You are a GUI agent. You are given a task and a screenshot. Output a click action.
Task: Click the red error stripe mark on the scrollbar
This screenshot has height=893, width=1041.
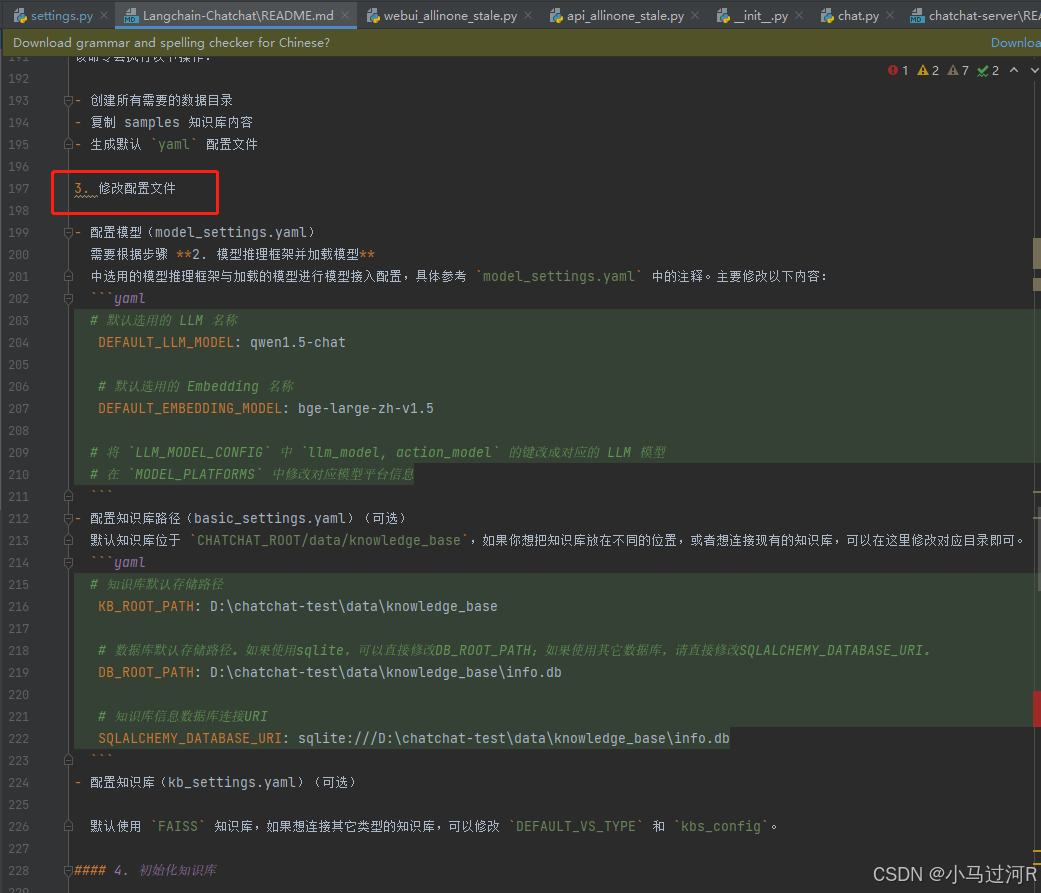click(x=1036, y=709)
